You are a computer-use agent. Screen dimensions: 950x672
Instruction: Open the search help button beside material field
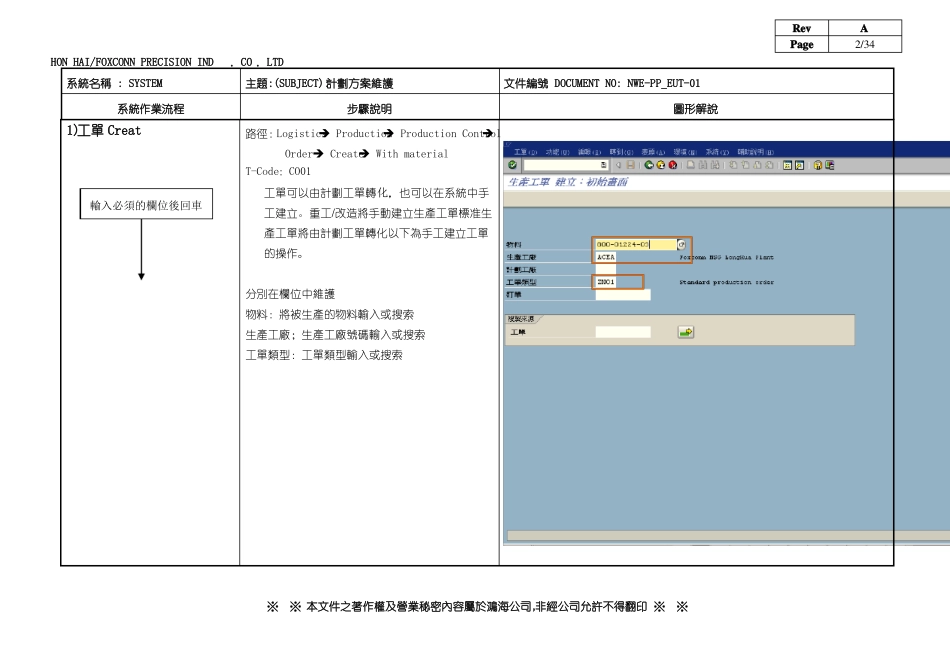(682, 244)
